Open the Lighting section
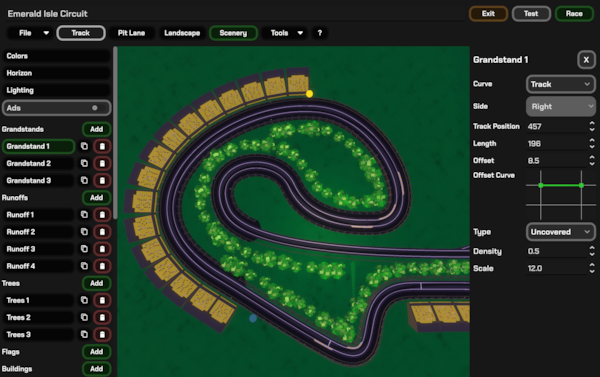This screenshot has width=600, height=377. pos(57,90)
